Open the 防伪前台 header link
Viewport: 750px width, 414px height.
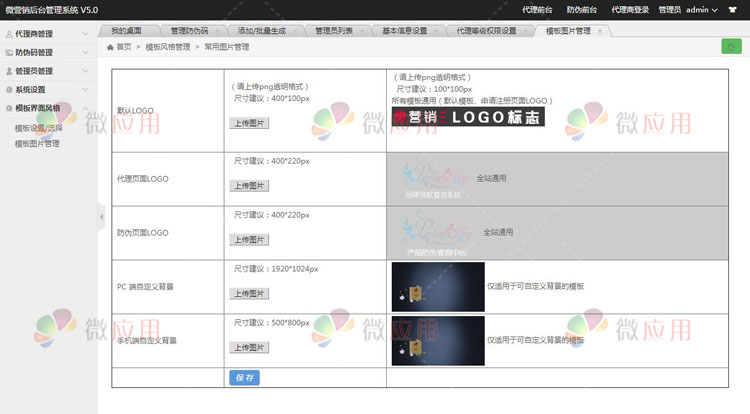click(x=582, y=10)
